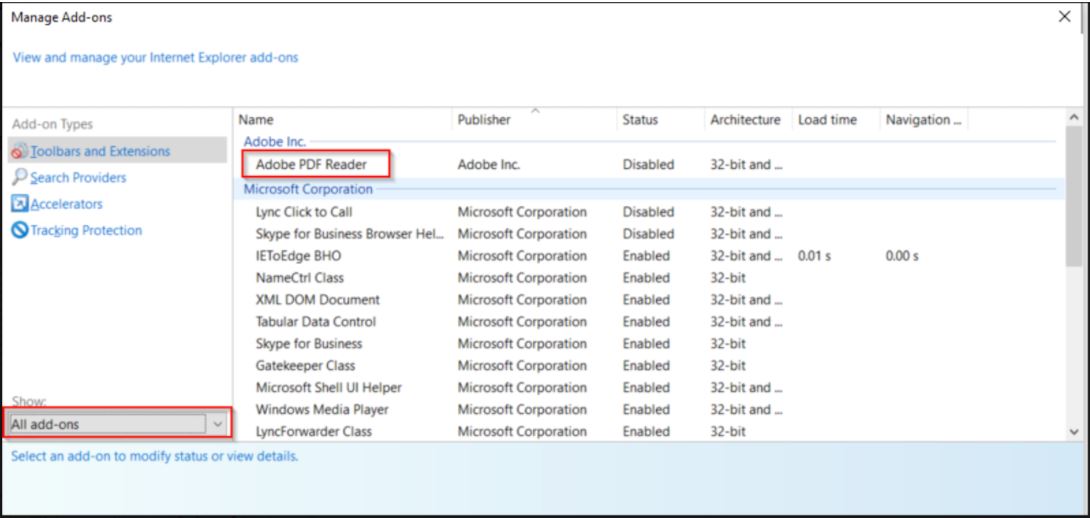Expand the All add-ons combo box arrow
Viewport: 1090px width, 518px height.
[219, 423]
